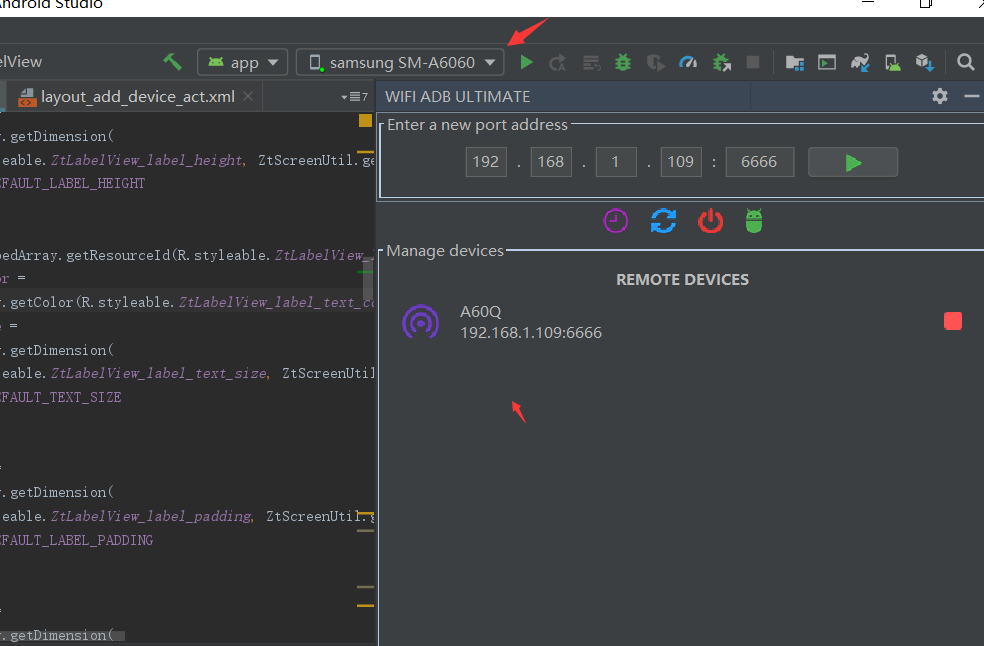Click DEFAULT_LABEL_HEIGHT text in the code
Image resolution: width=984 pixels, height=646 pixels.
tap(72, 183)
